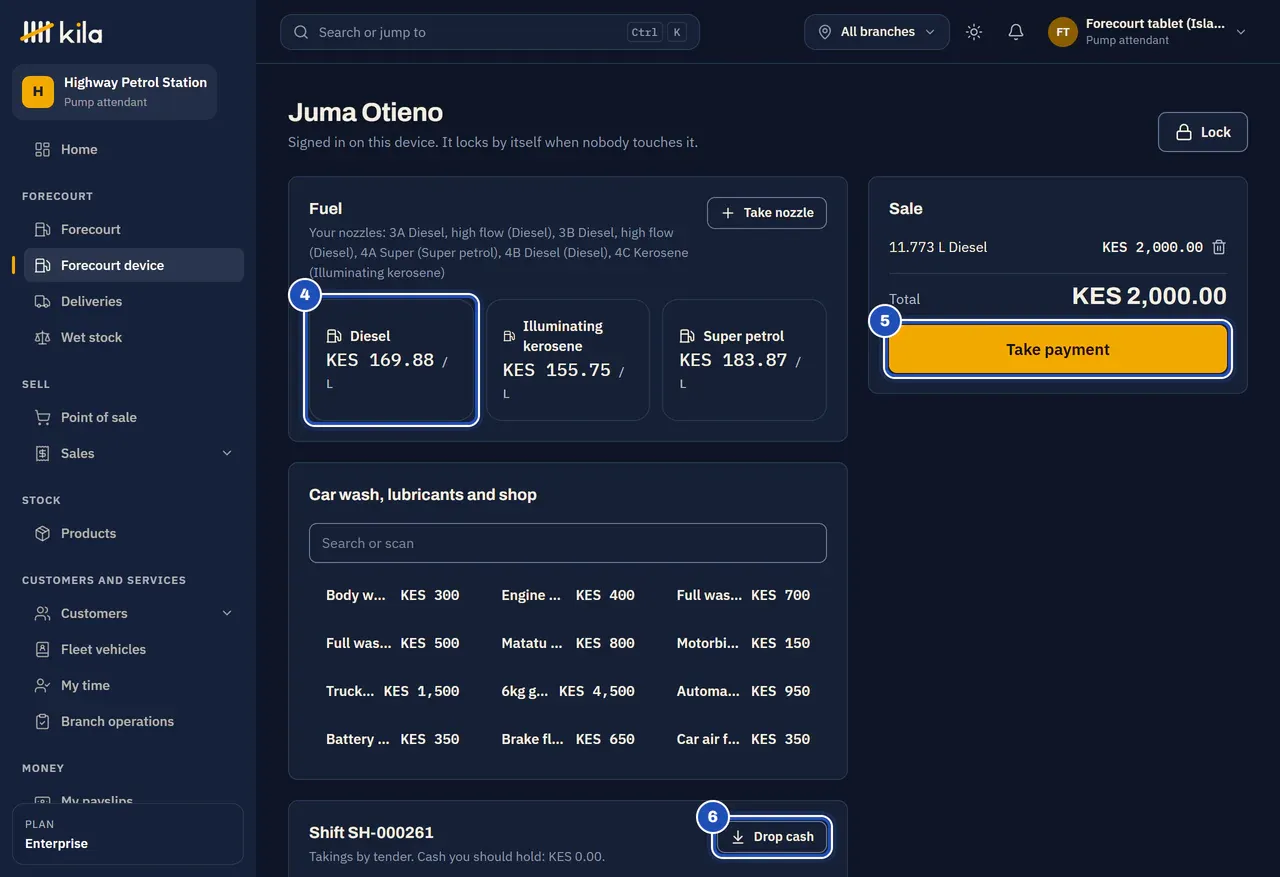This screenshot has height=877, width=1280.
Task: Open the All branches dropdown
Action: click(877, 32)
